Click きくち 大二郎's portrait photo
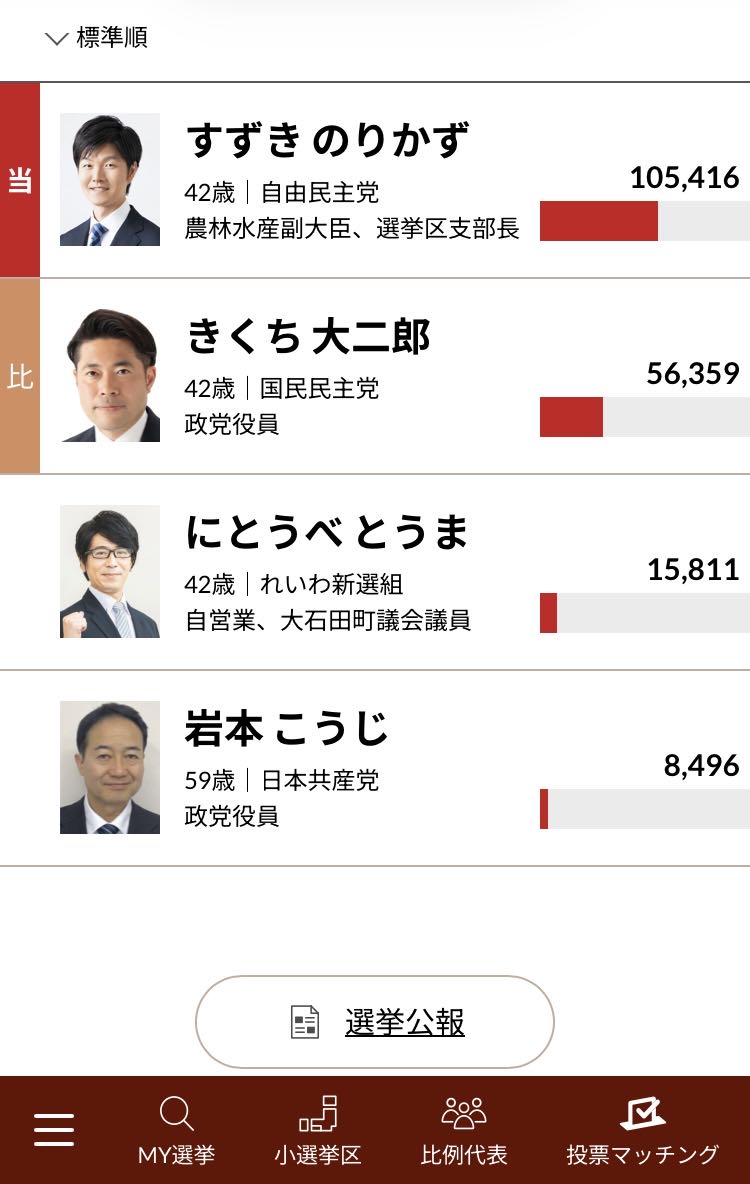This screenshot has height=1184, width=750. pos(110,376)
